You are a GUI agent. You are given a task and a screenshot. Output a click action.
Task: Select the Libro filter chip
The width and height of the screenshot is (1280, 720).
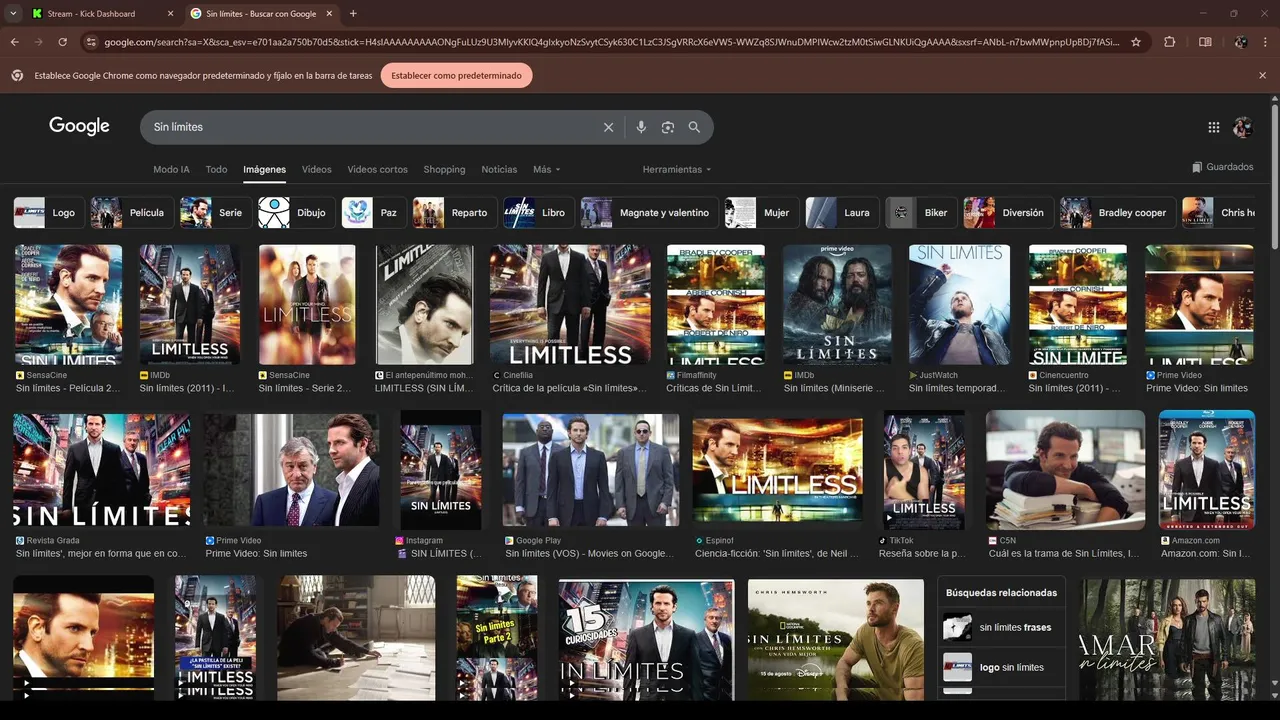click(x=538, y=212)
